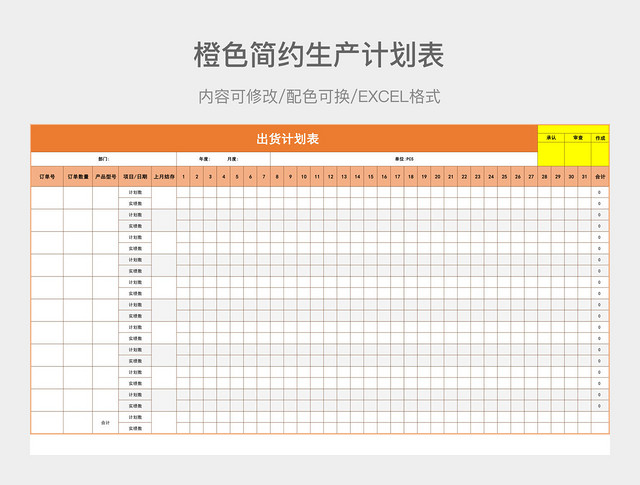Select the 审查 review cell
The width and height of the screenshot is (640, 485).
[x=578, y=138]
